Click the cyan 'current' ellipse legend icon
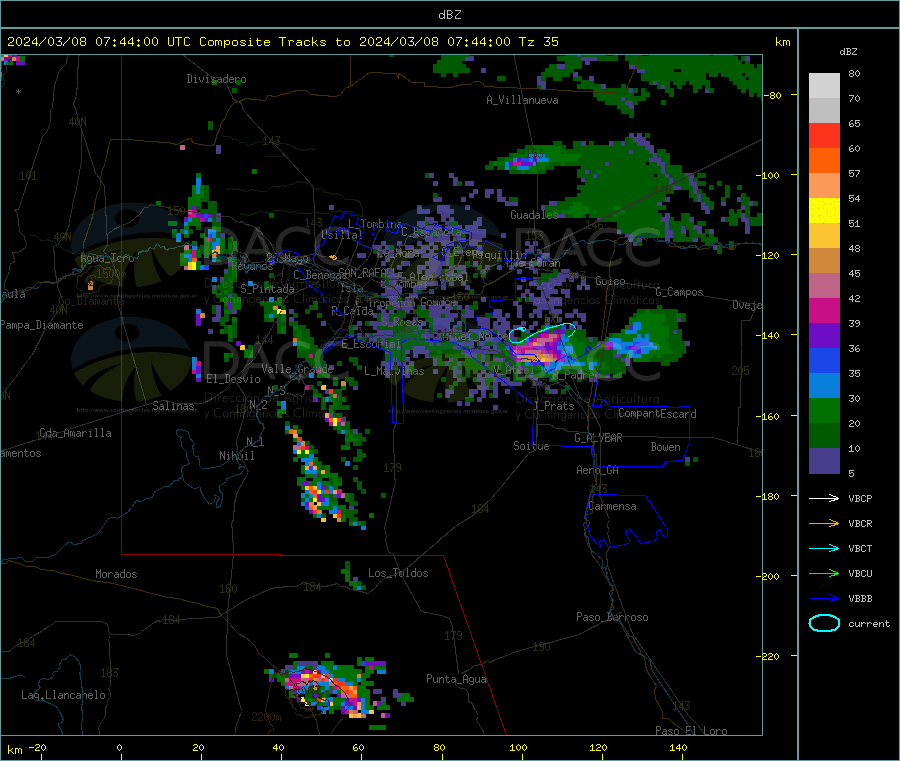900x761 pixels. pyautogui.click(x=824, y=623)
